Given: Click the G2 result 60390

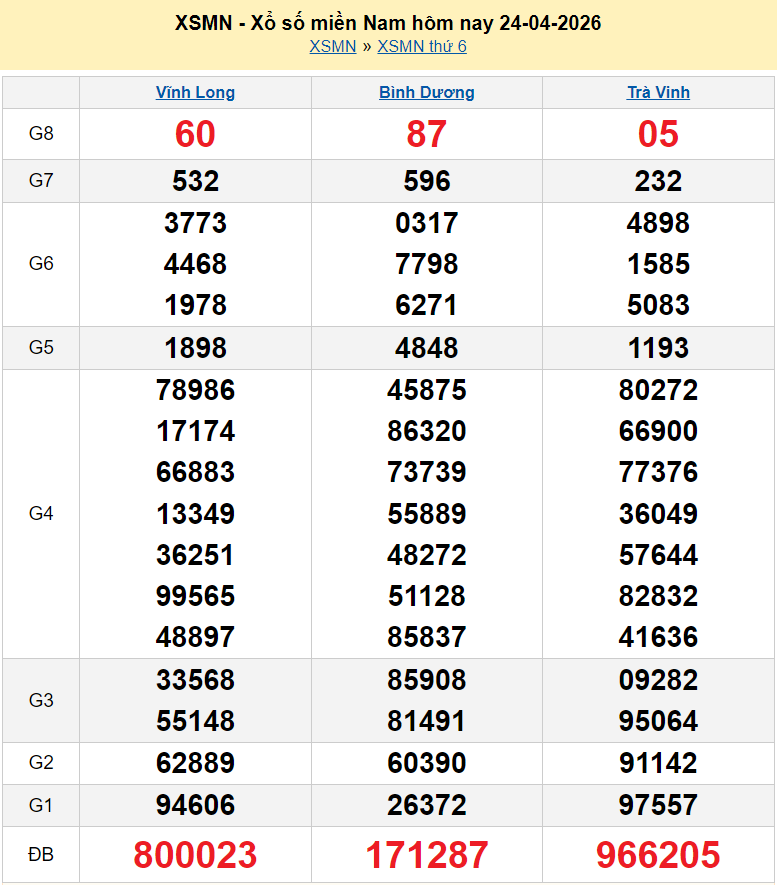Looking at the screenshot, I should [x=426, y=764].
